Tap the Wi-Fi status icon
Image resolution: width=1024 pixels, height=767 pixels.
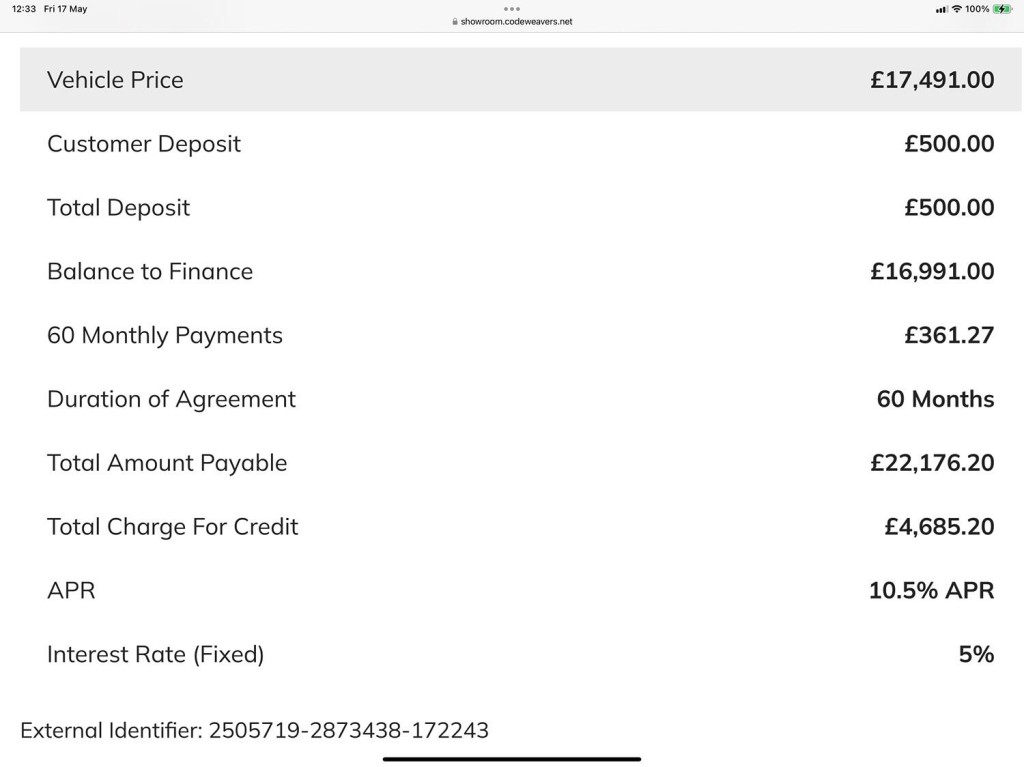click(956, 9)
